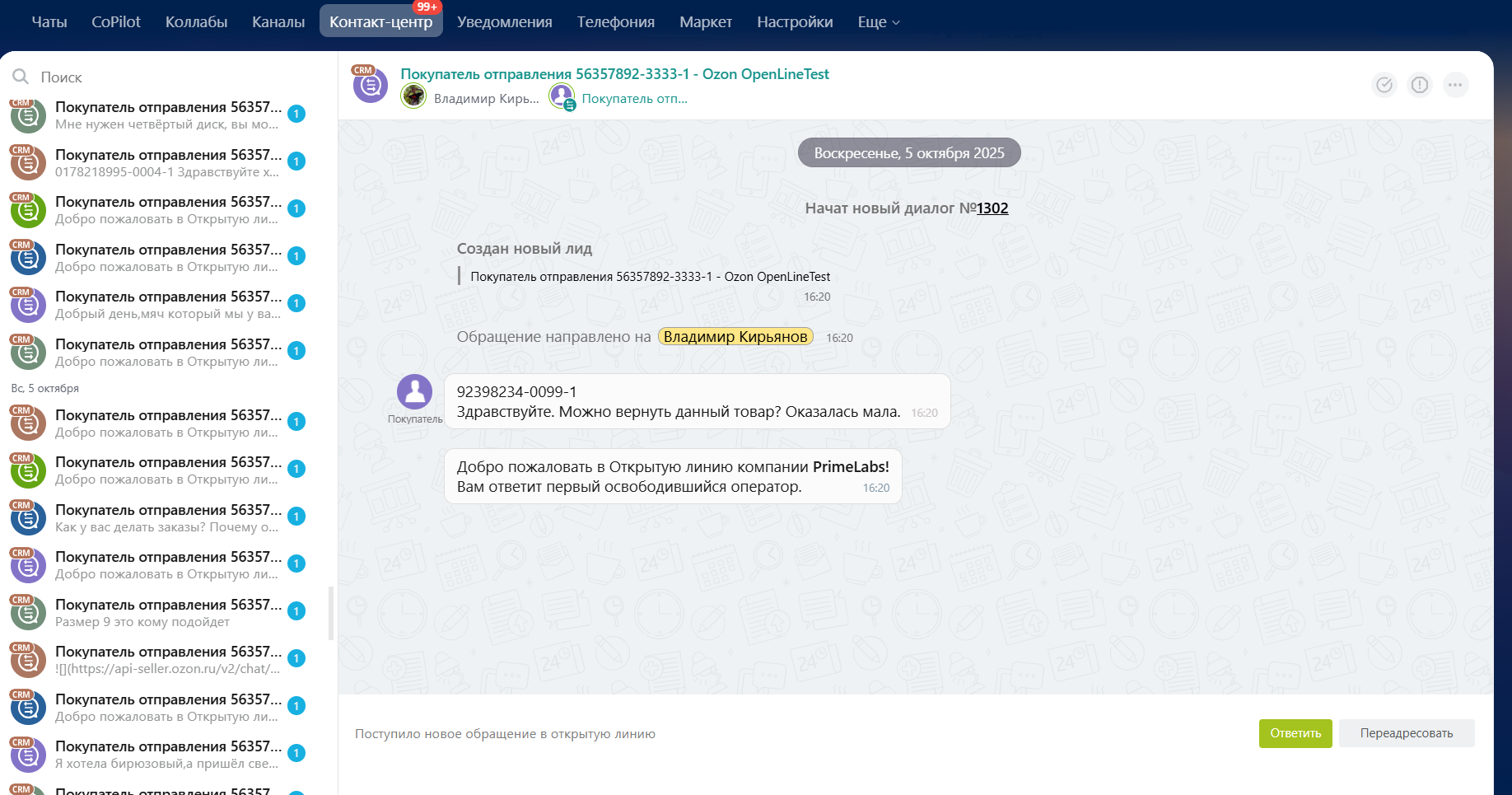Click the Переадресовать button
This screenshot has width=1512, height=795.
coord(1406,733)
